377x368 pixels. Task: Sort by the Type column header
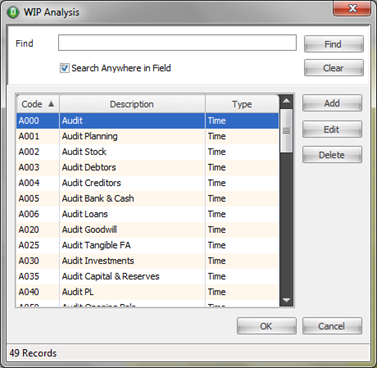click(x=242, y=104)
